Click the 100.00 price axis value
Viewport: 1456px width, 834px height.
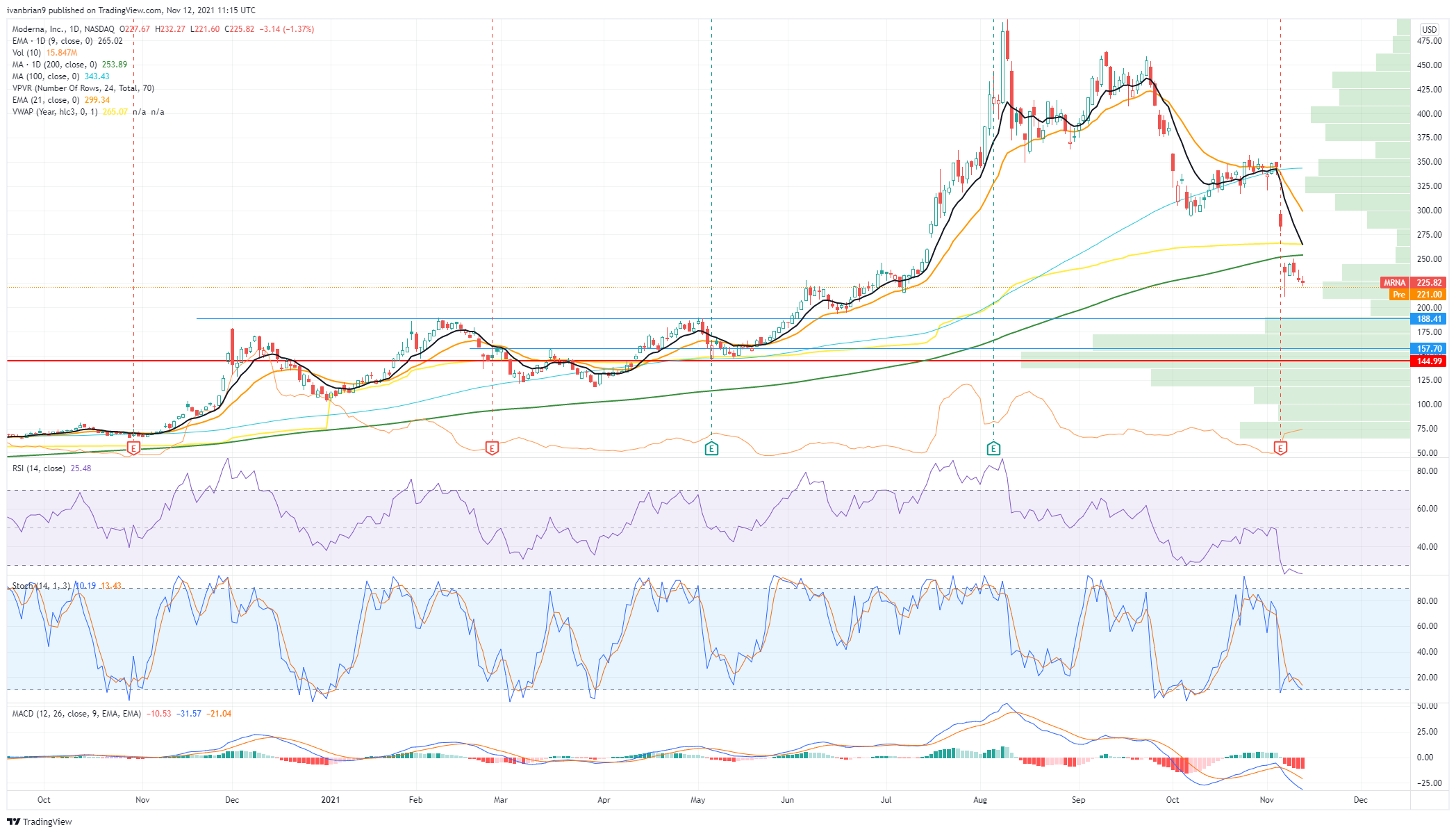coord(1429,404)
